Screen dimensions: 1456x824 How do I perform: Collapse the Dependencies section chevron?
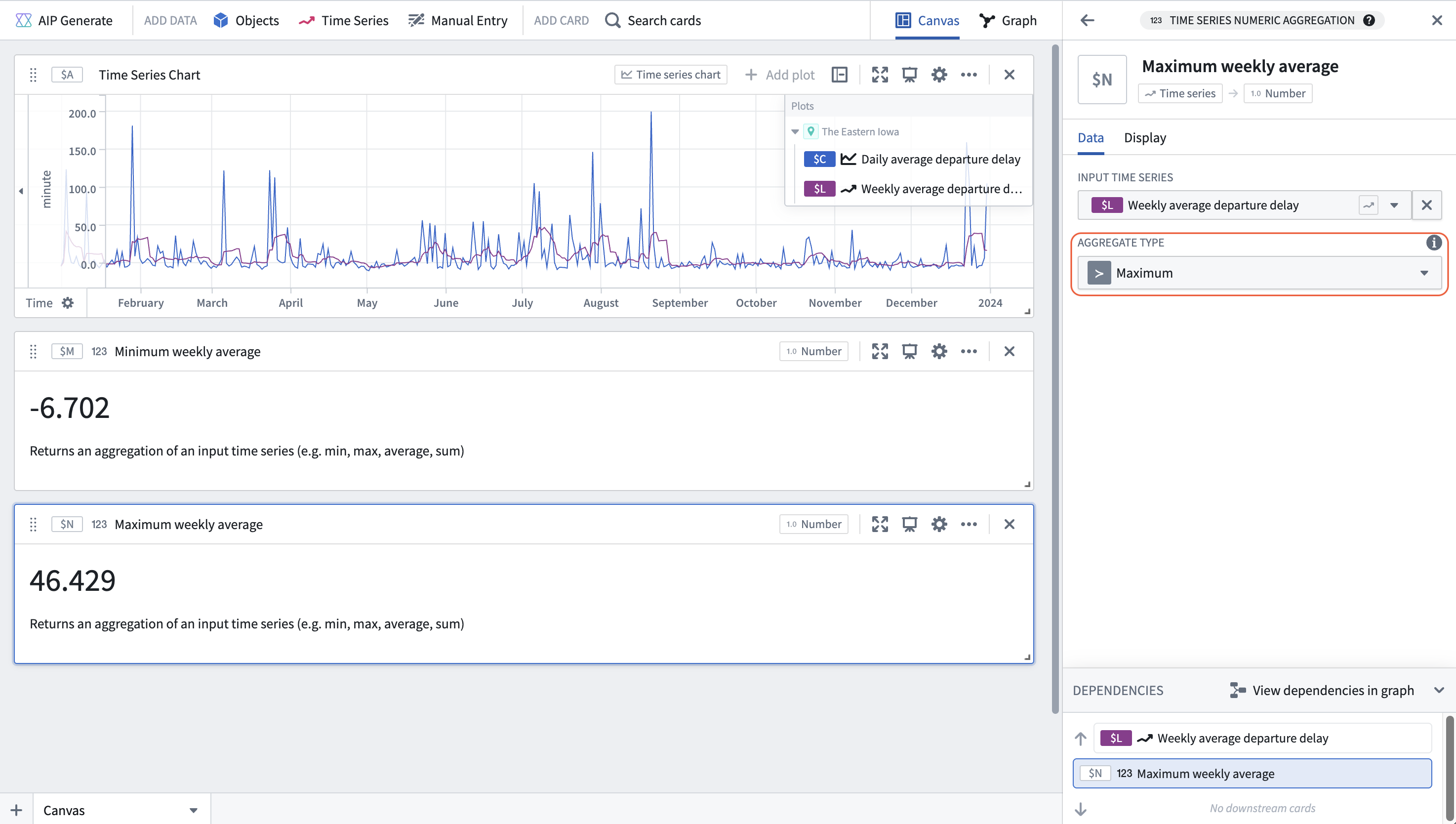[1439, 691]
